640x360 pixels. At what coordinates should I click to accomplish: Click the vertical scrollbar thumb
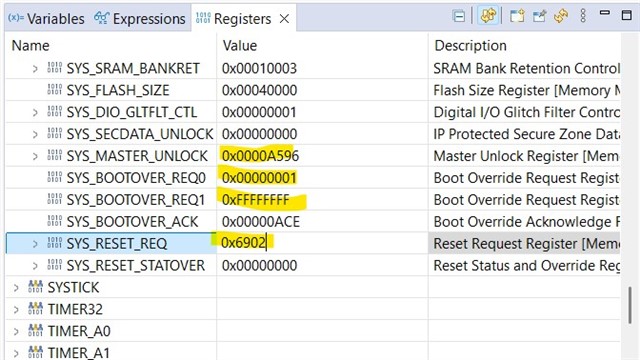click(x=630, y=304)
